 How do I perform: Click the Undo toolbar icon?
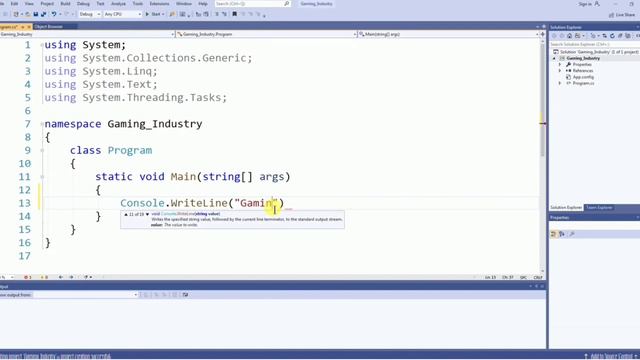53,14
